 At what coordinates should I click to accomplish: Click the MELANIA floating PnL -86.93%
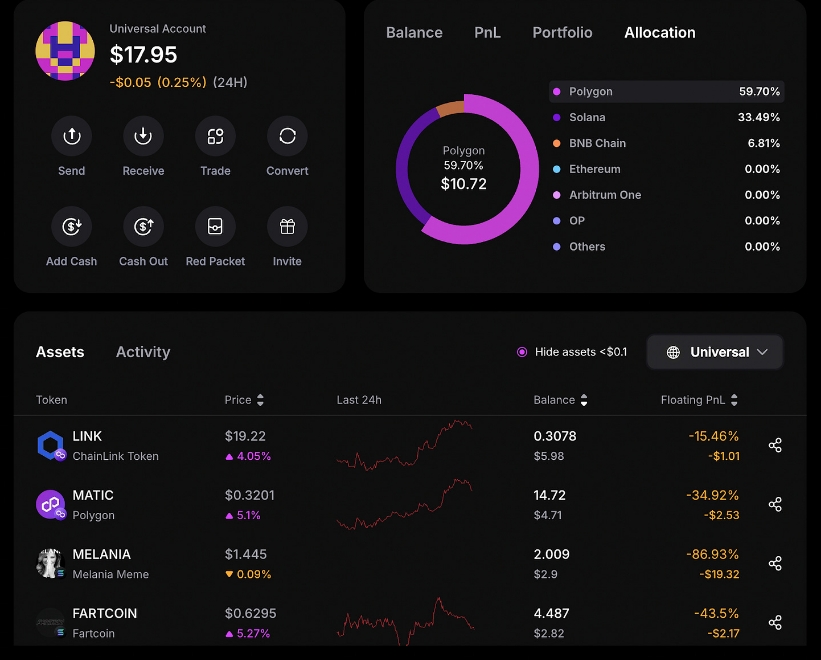(713, 554)
